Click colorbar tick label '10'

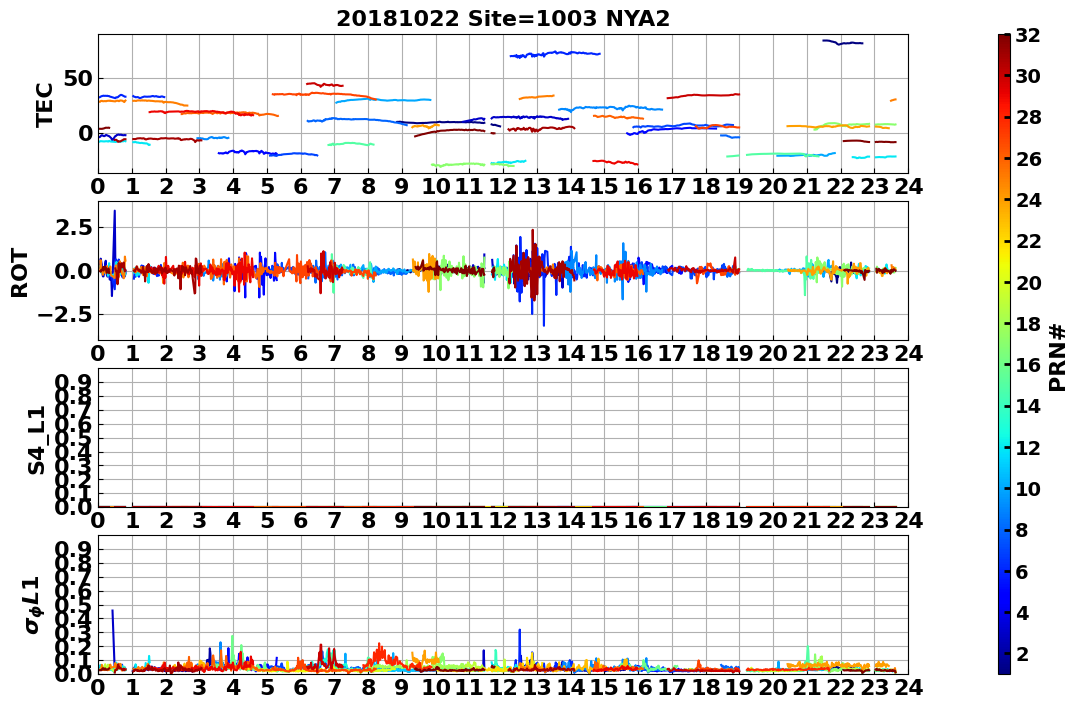click(x=1028, y=488)
